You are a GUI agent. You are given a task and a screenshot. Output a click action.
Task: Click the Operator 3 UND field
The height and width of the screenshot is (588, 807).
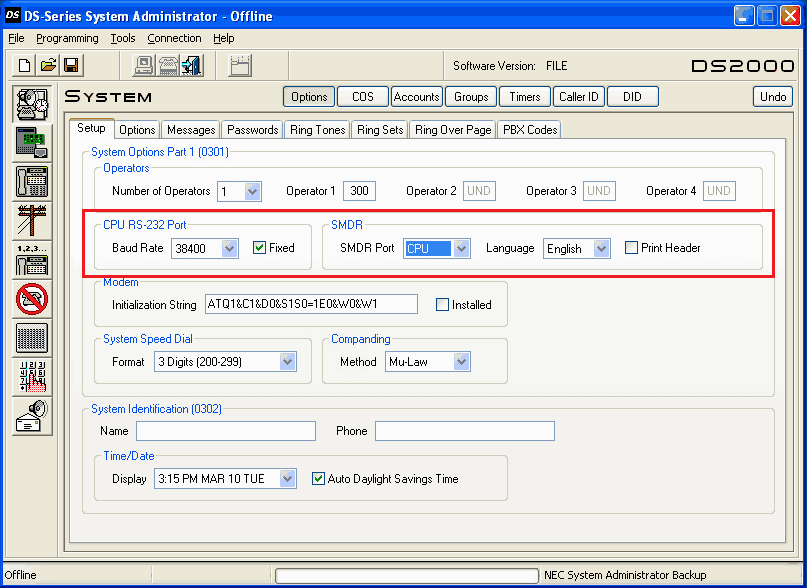[x=599, y=191]
